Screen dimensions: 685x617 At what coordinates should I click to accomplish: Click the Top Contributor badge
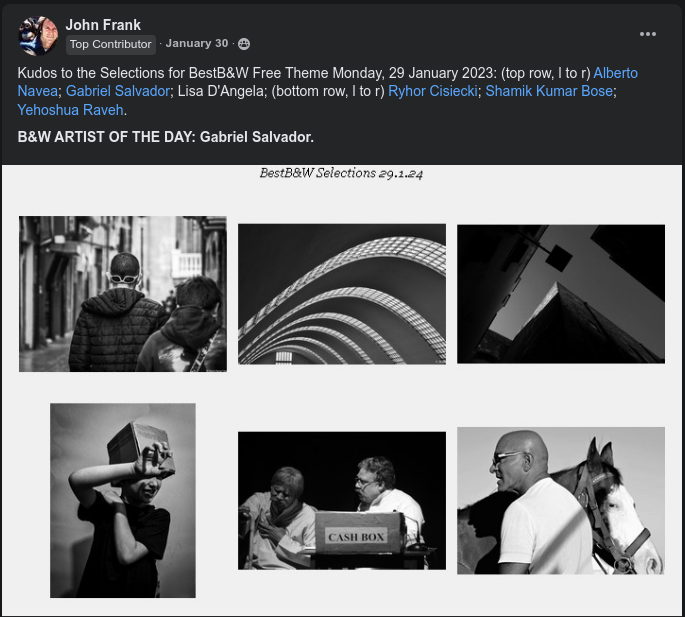(x=110, y=44)
